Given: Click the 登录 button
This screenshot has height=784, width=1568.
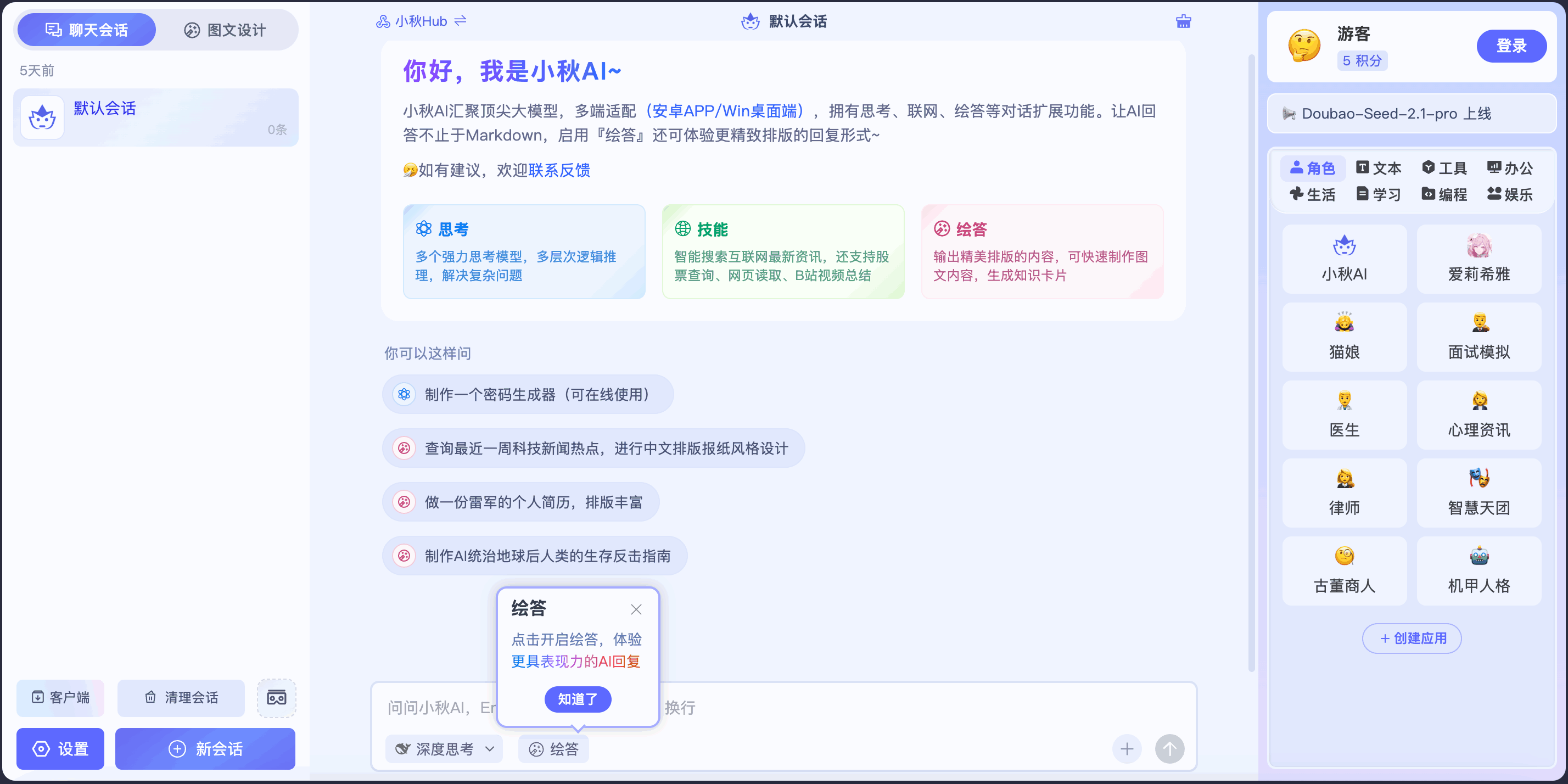Looking at the screenshot, I should 1511,46.
